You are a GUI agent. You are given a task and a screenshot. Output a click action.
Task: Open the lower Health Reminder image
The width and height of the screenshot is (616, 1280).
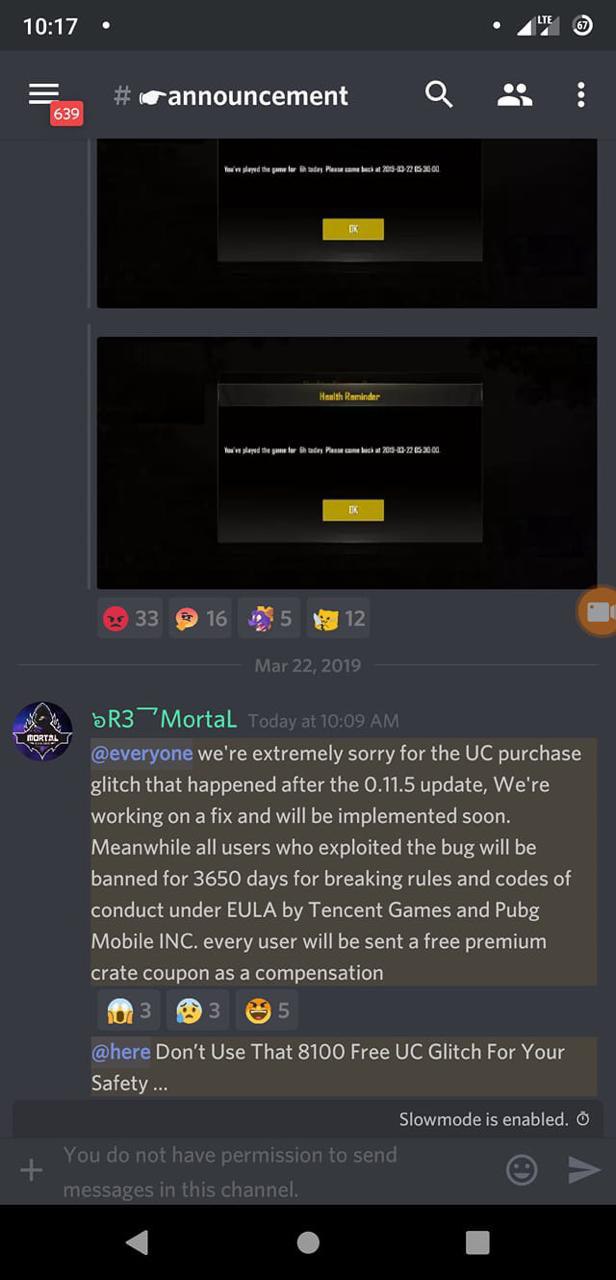coord(347,463)
